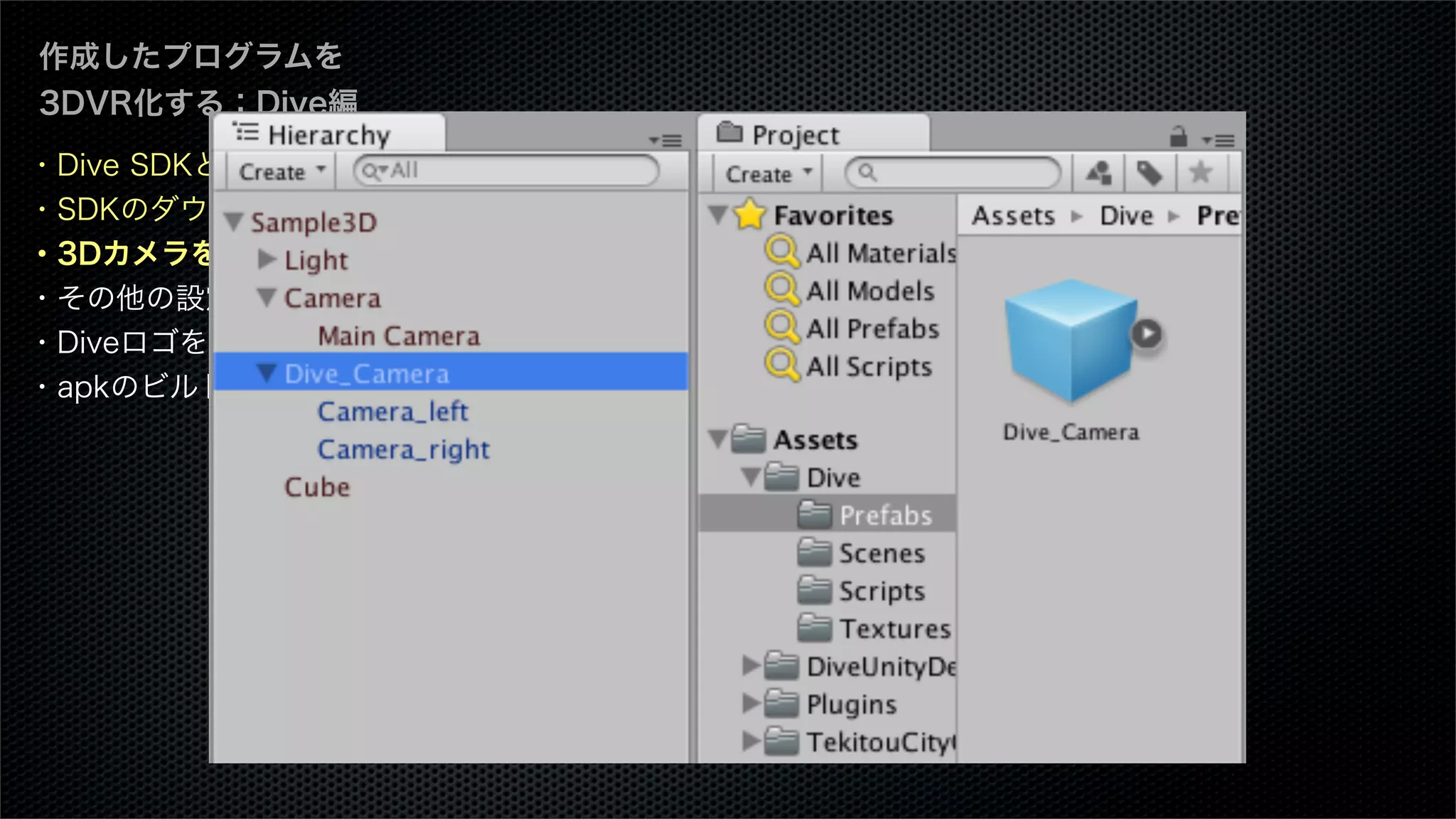Click the save search star icon
This screenshot has height=819, width=1456.
click(1200, 173)
